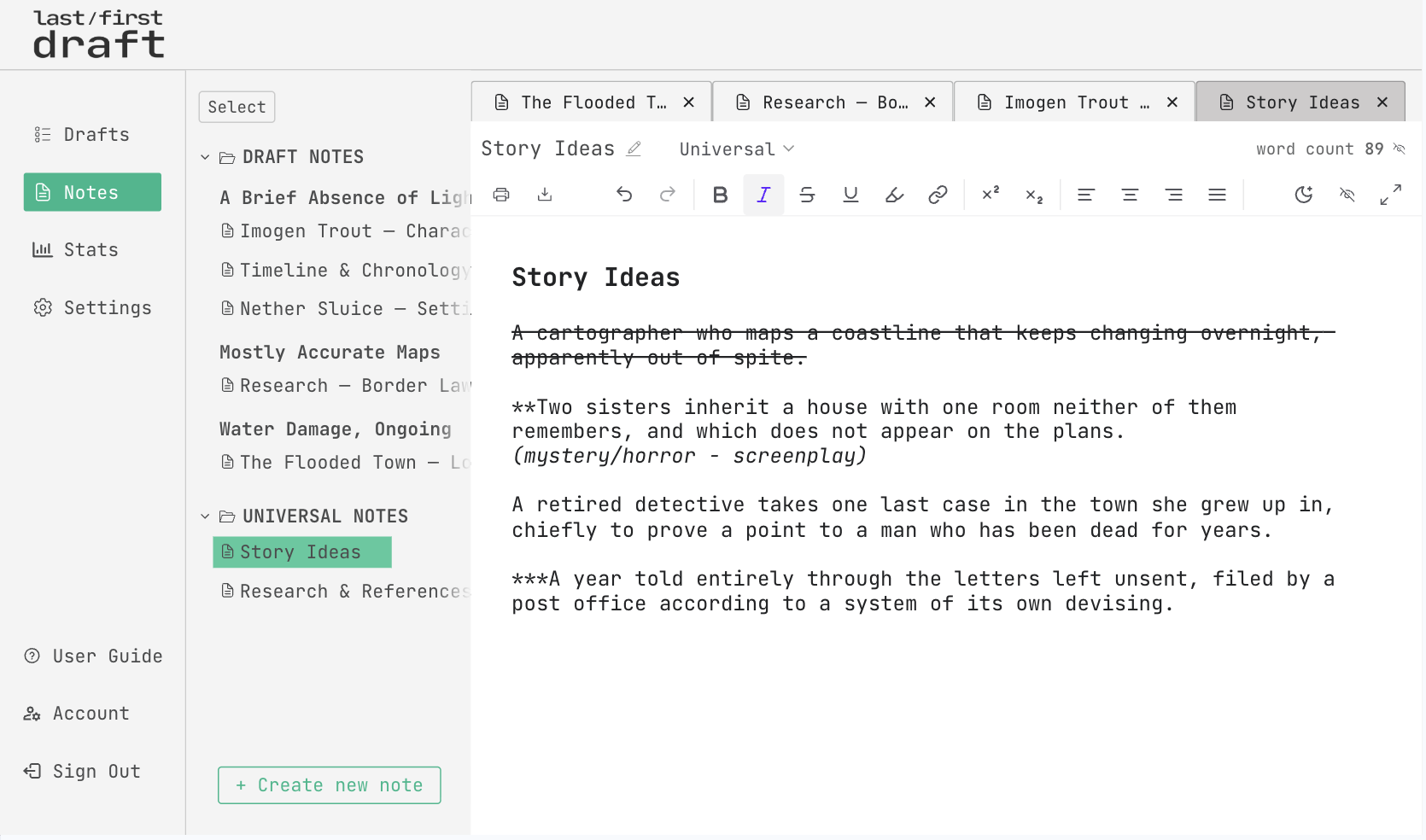The width and height of the screenshot is (1426, 840).
Task: Open the Notes section
Action: [92, 192]
